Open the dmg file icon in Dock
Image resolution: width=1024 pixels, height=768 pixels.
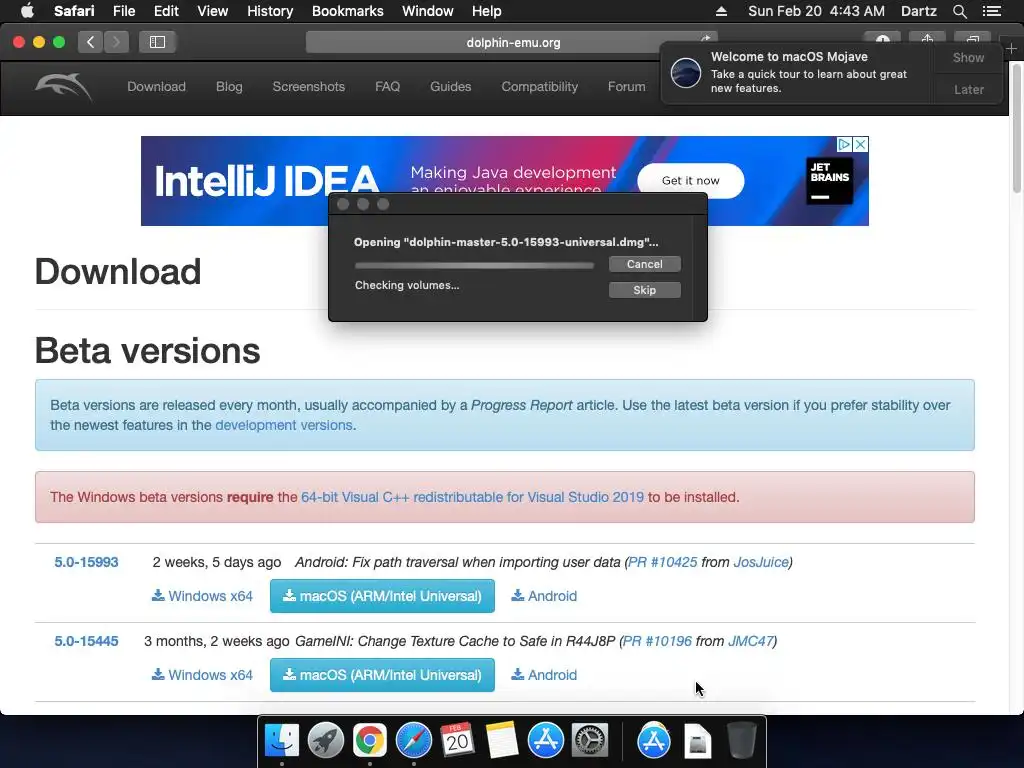pos(697,741)
